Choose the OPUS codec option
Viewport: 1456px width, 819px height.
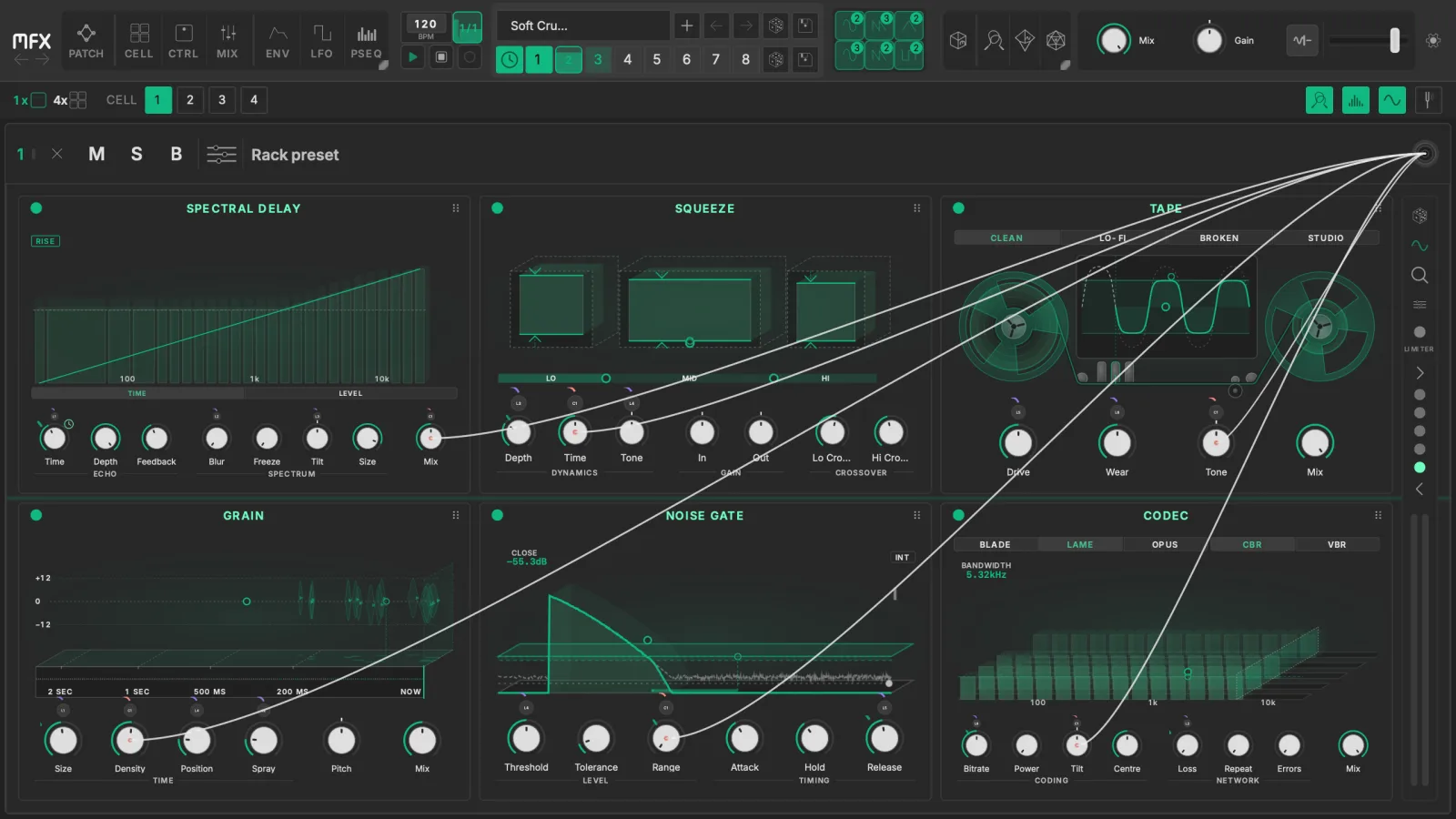click(x=1165, y=544)
